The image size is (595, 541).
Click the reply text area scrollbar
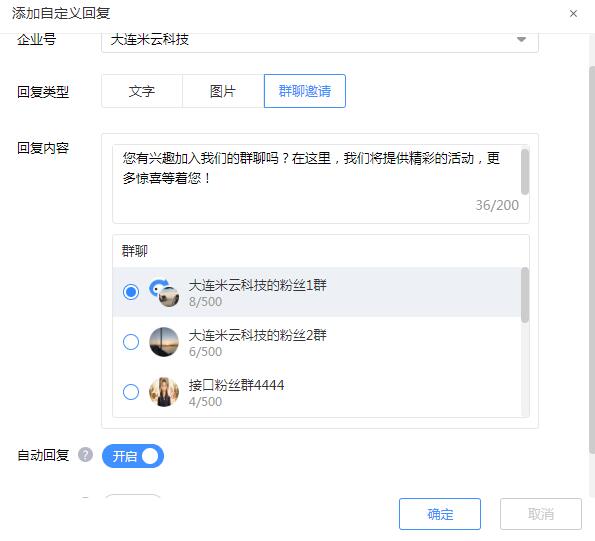tap(525, 171)
